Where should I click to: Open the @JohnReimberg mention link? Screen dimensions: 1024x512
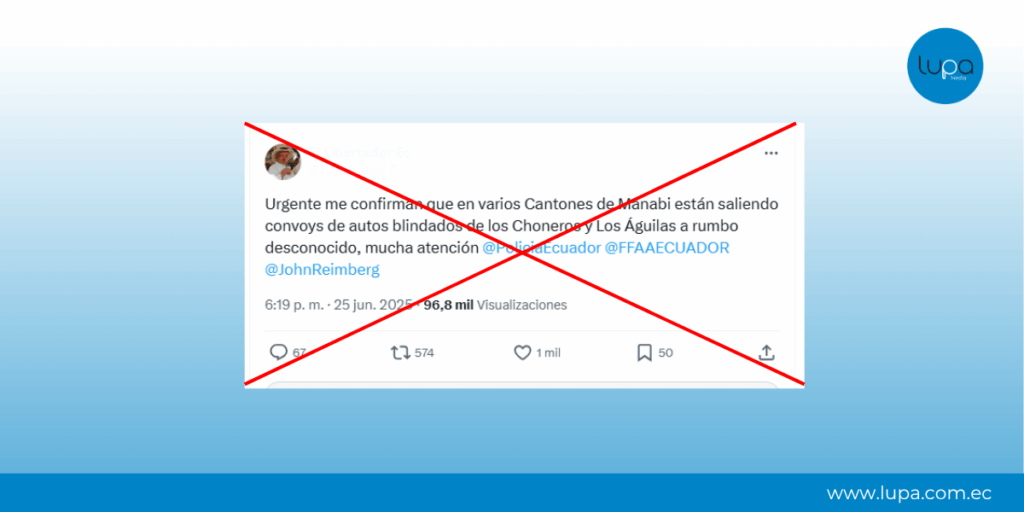[x=322, y=270]
